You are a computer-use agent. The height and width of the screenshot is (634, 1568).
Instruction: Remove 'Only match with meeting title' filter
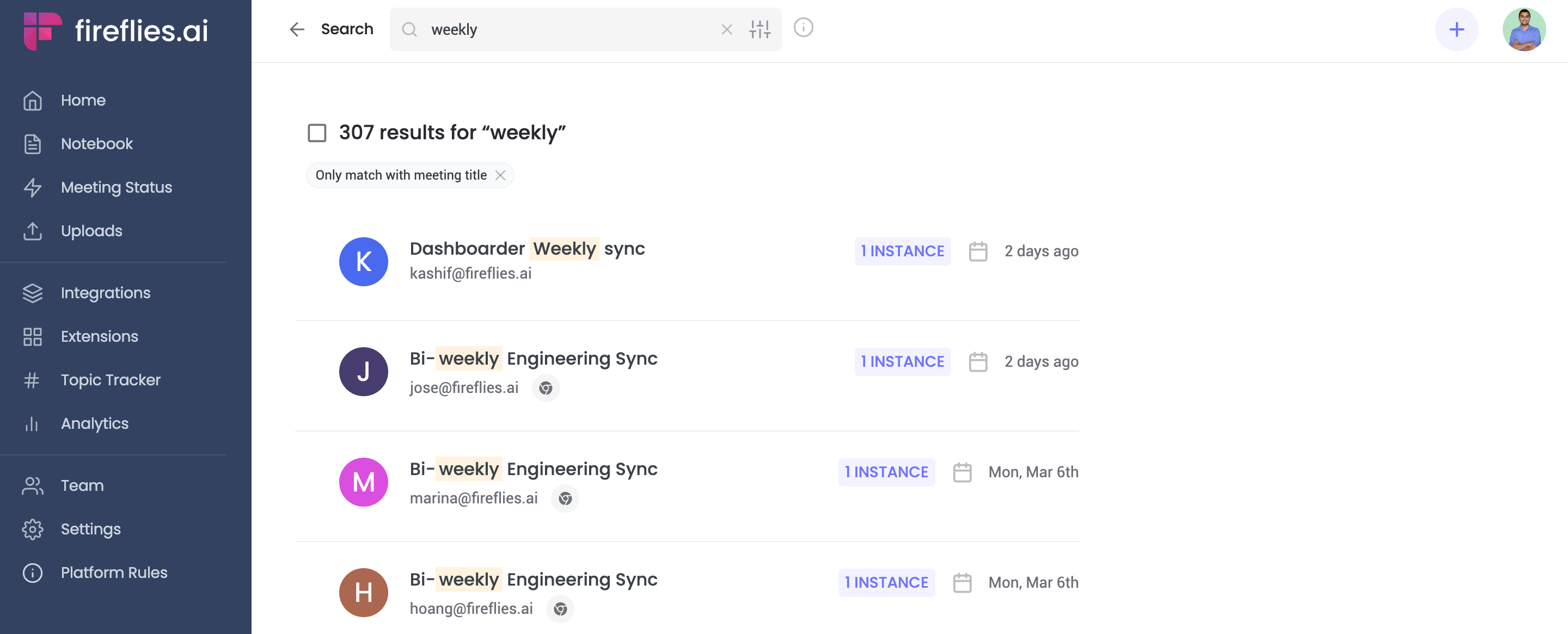coord(500,175)
